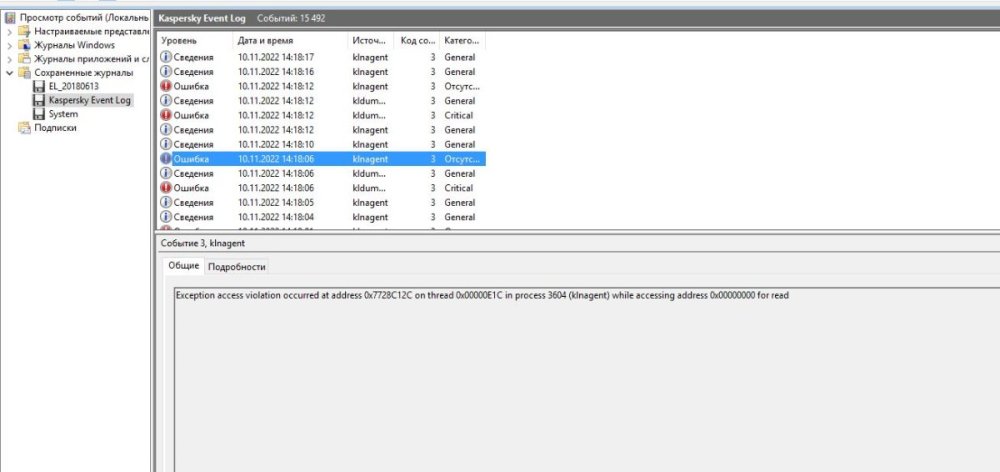Click the info icon of the 14:18:17 event
Screen dimensions: 1000x472
[166, 57]
